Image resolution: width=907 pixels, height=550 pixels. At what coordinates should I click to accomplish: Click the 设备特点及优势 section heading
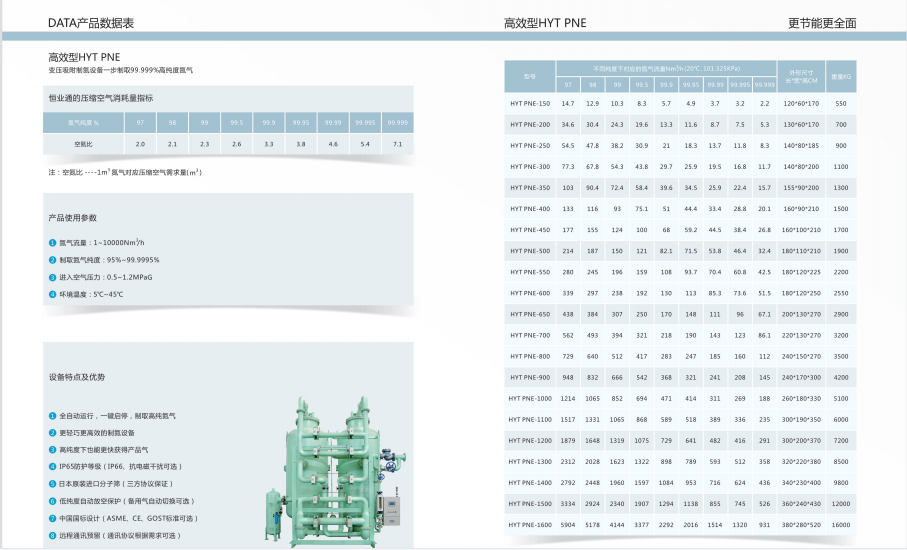point(77,377)
